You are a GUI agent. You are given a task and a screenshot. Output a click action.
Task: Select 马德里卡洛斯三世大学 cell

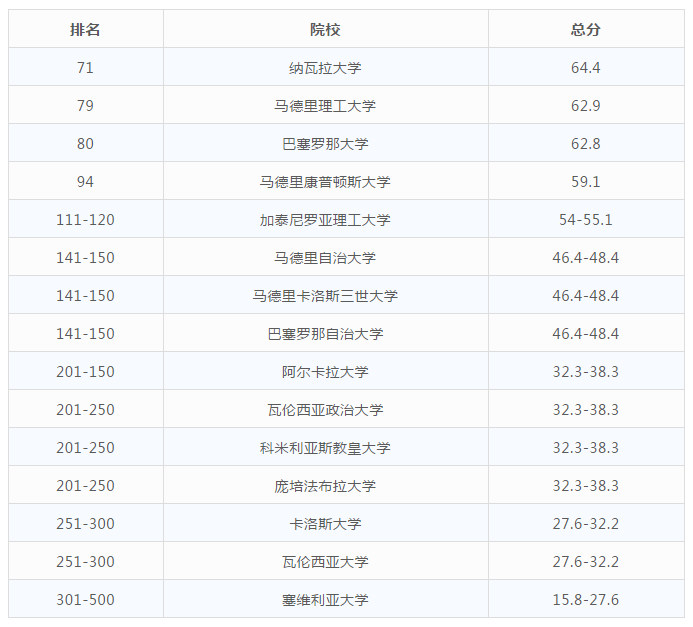[x=325, y=296]
